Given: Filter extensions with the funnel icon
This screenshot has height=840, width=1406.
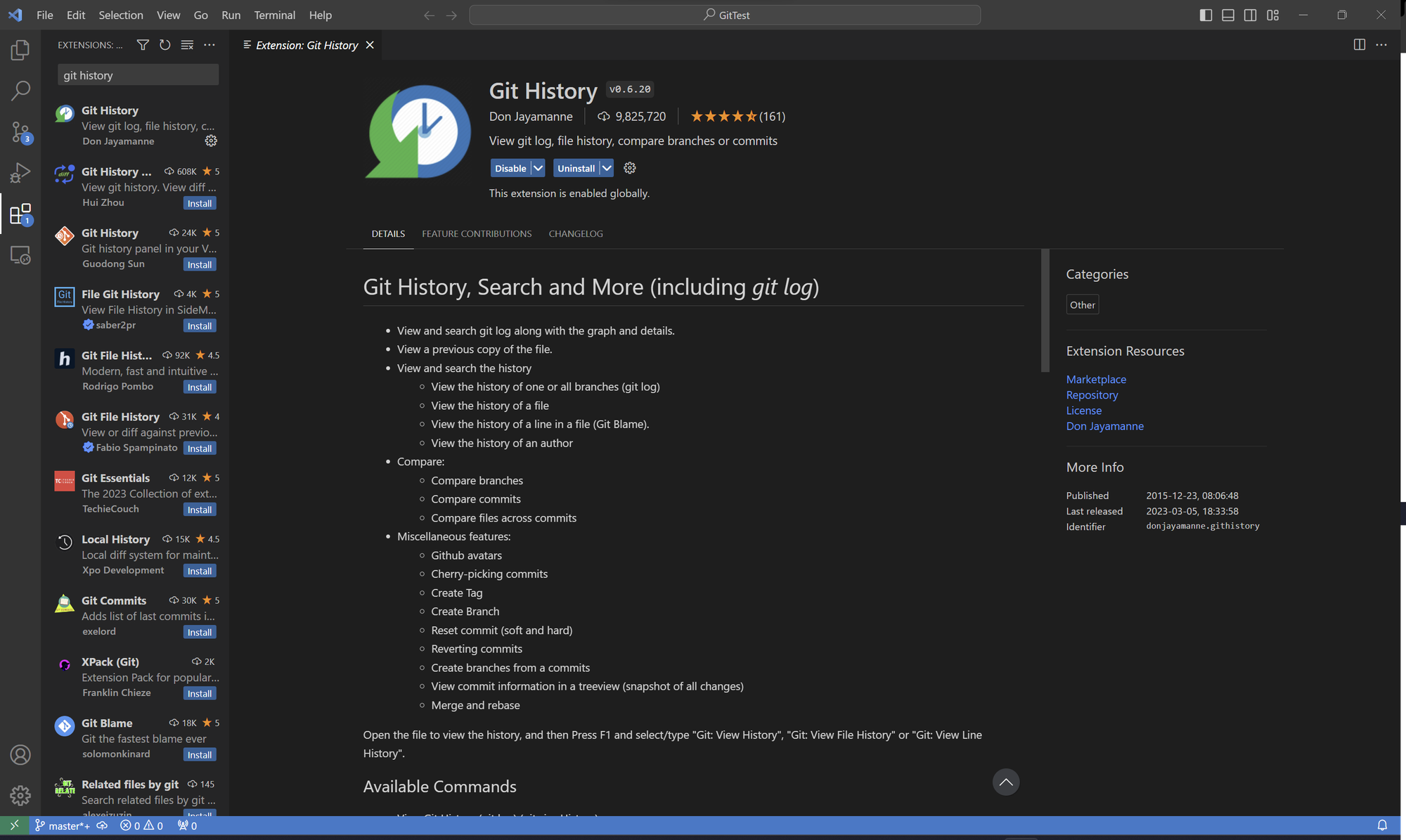Looking at the screenshot, I should [143, 45].
